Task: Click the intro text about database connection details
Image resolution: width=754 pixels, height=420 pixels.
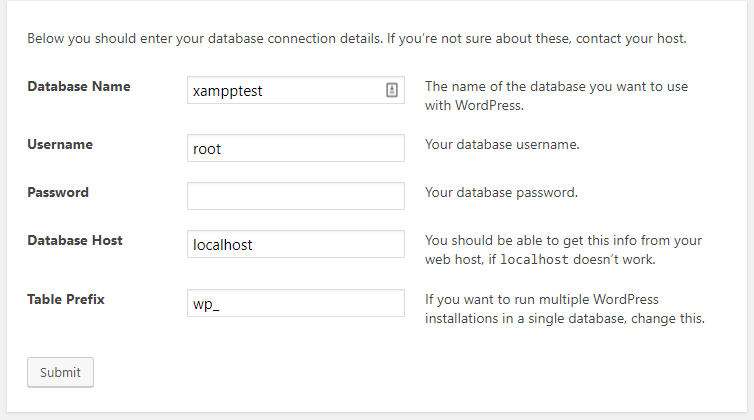Action: 357,38
